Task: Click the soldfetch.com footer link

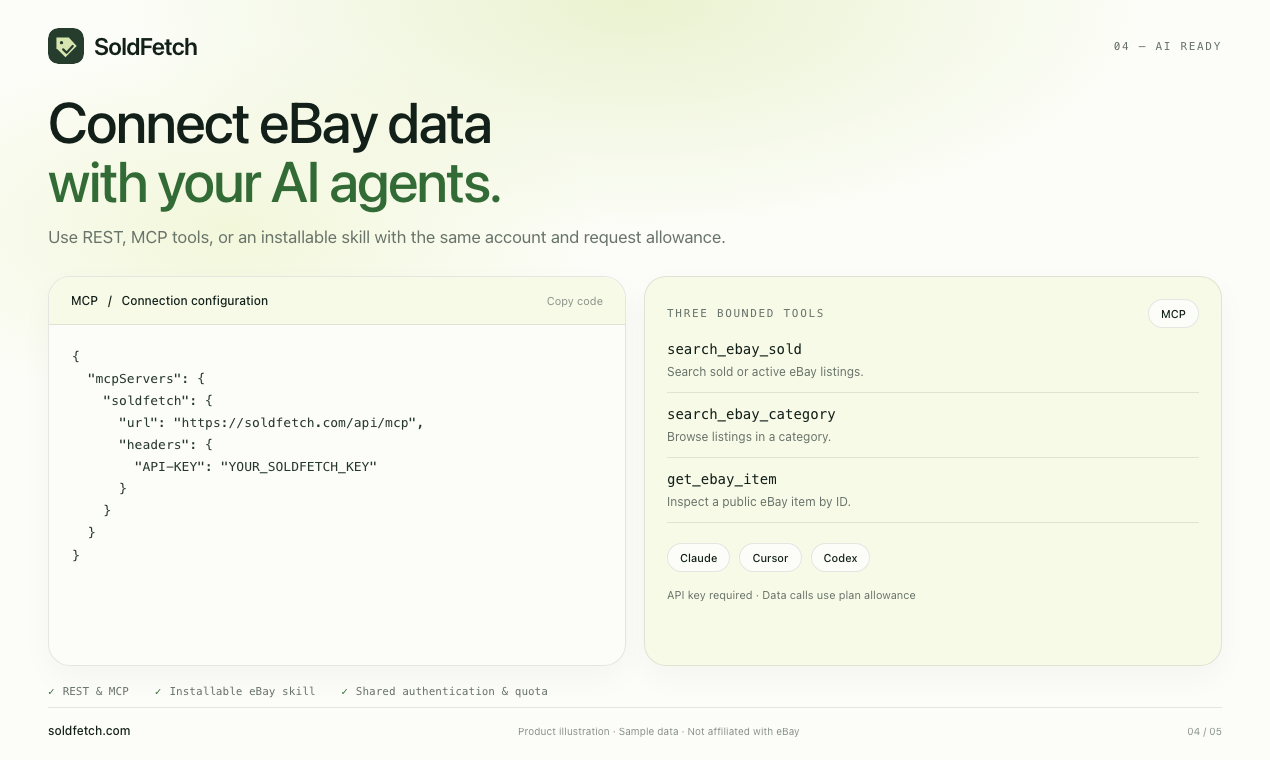Action: click(x=89, y=731)
